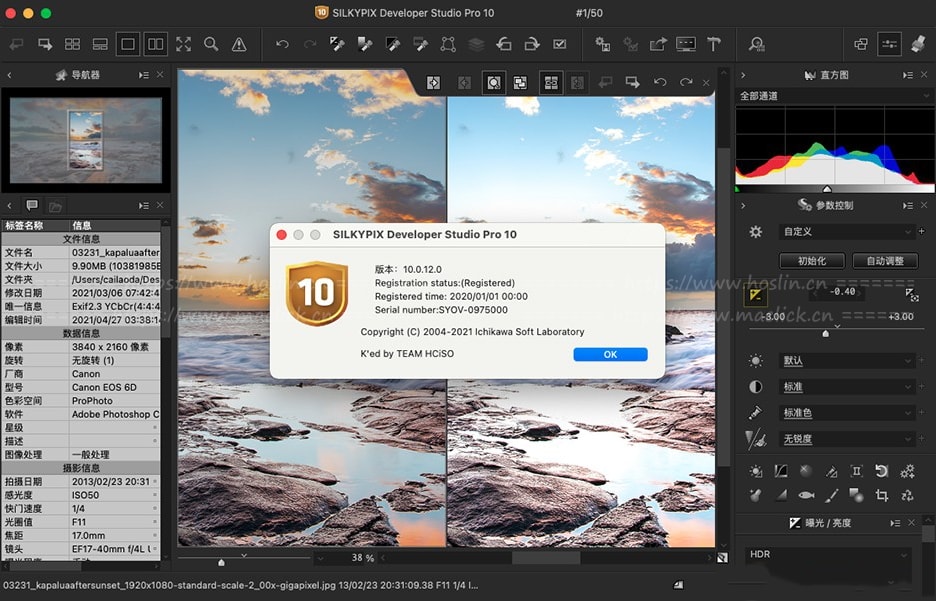Click the warning triangle icon in toolbar

239,44
